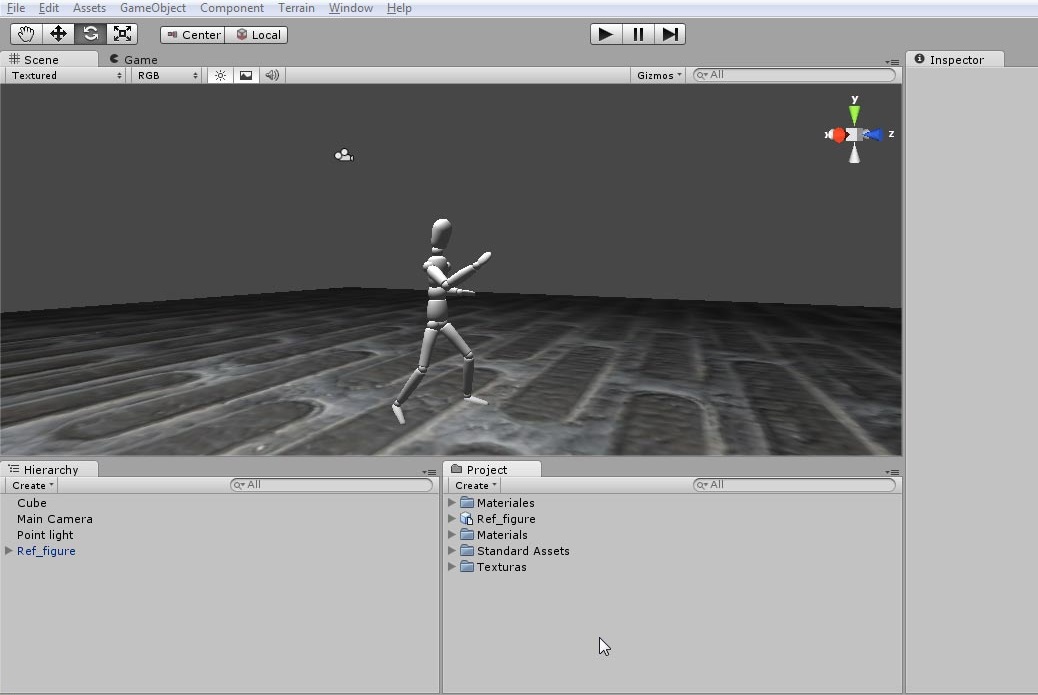Step one frame forward
Image resolution: width=1038 pixels, height=695 pixels.
[x=670, y=34]
